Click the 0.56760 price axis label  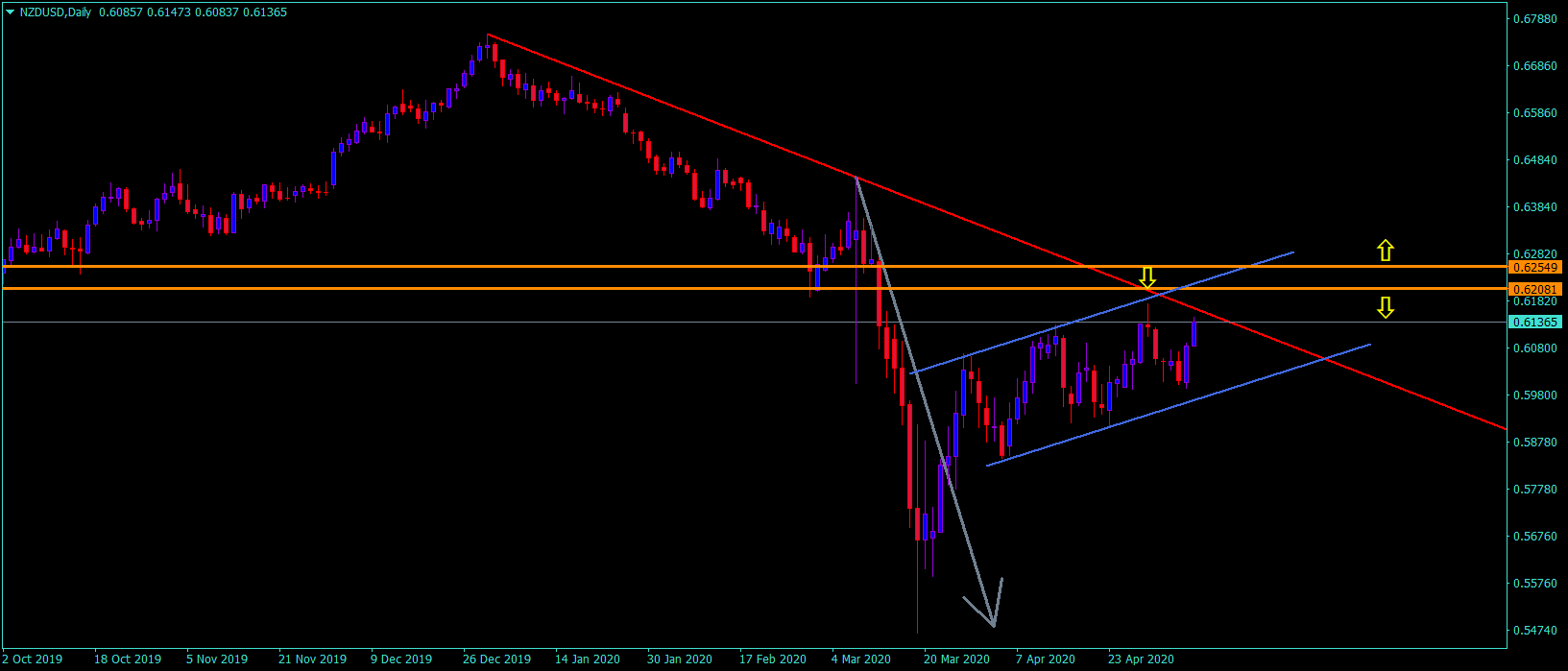(x=1533, y=537)
